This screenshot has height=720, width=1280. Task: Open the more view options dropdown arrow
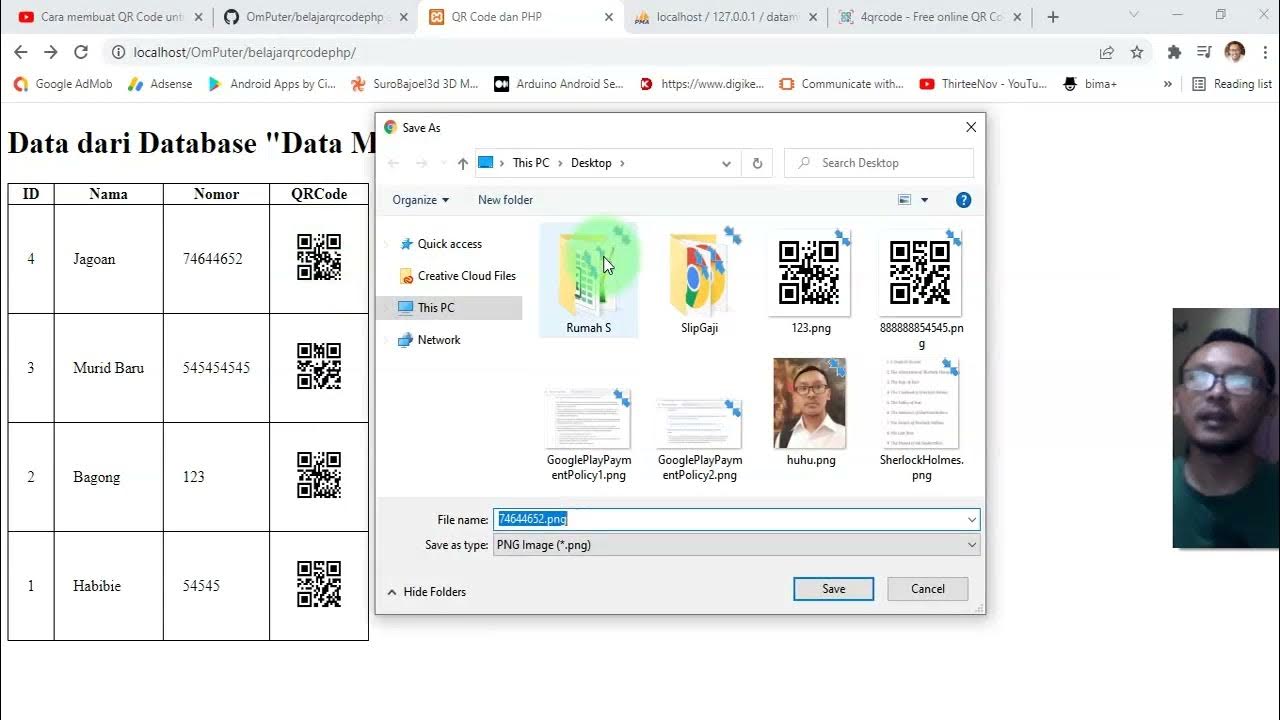click(924, 200)
